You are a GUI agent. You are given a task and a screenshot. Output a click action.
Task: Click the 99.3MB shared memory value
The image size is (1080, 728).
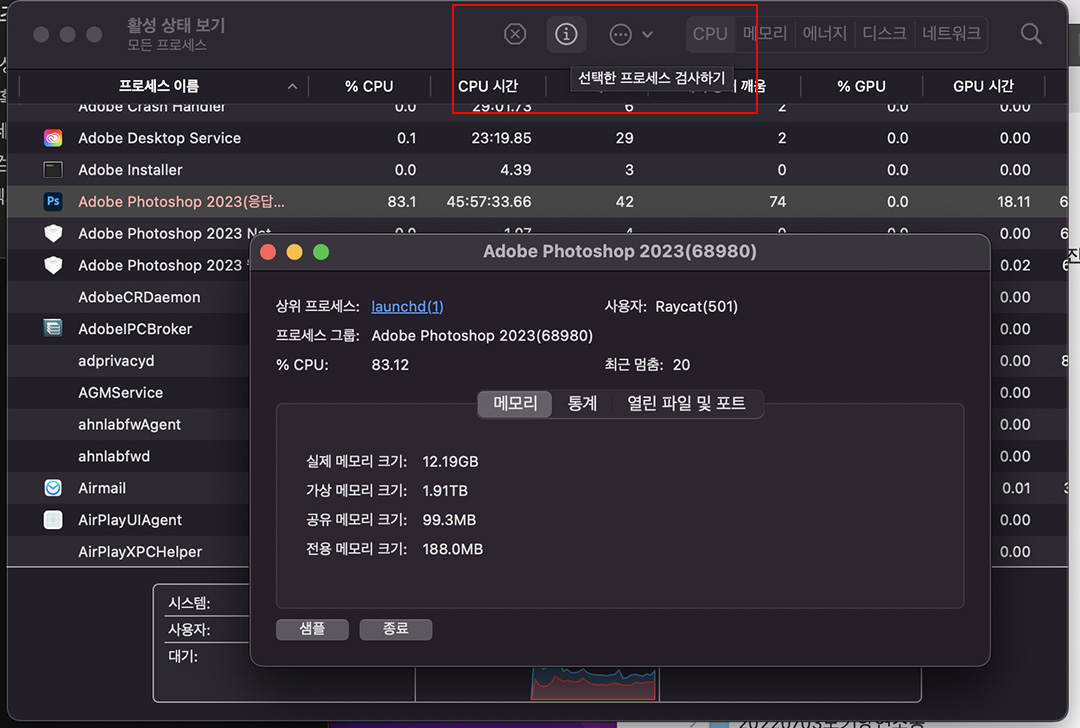click(449, 519)
